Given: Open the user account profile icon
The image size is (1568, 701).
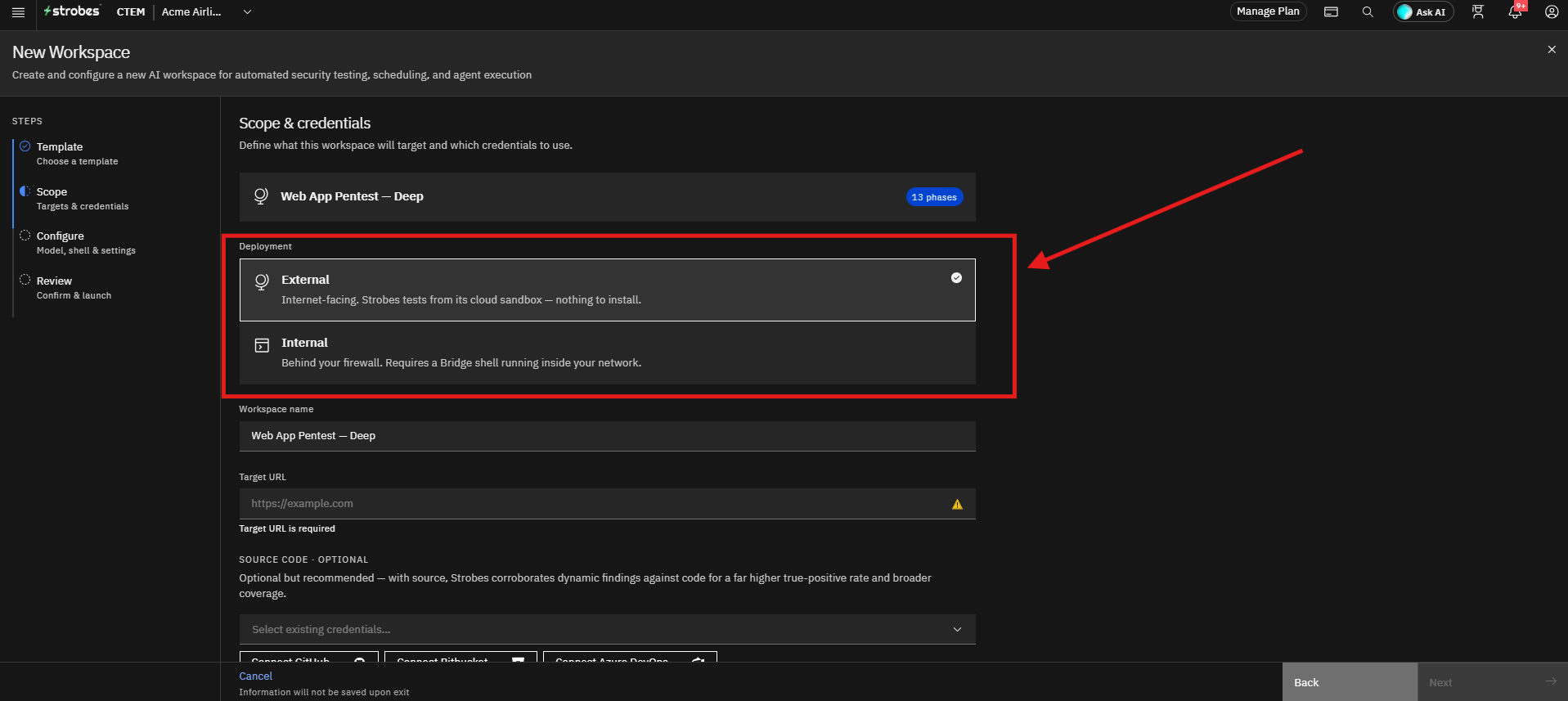Looking at the screenshot, I should coord(1552,12).
